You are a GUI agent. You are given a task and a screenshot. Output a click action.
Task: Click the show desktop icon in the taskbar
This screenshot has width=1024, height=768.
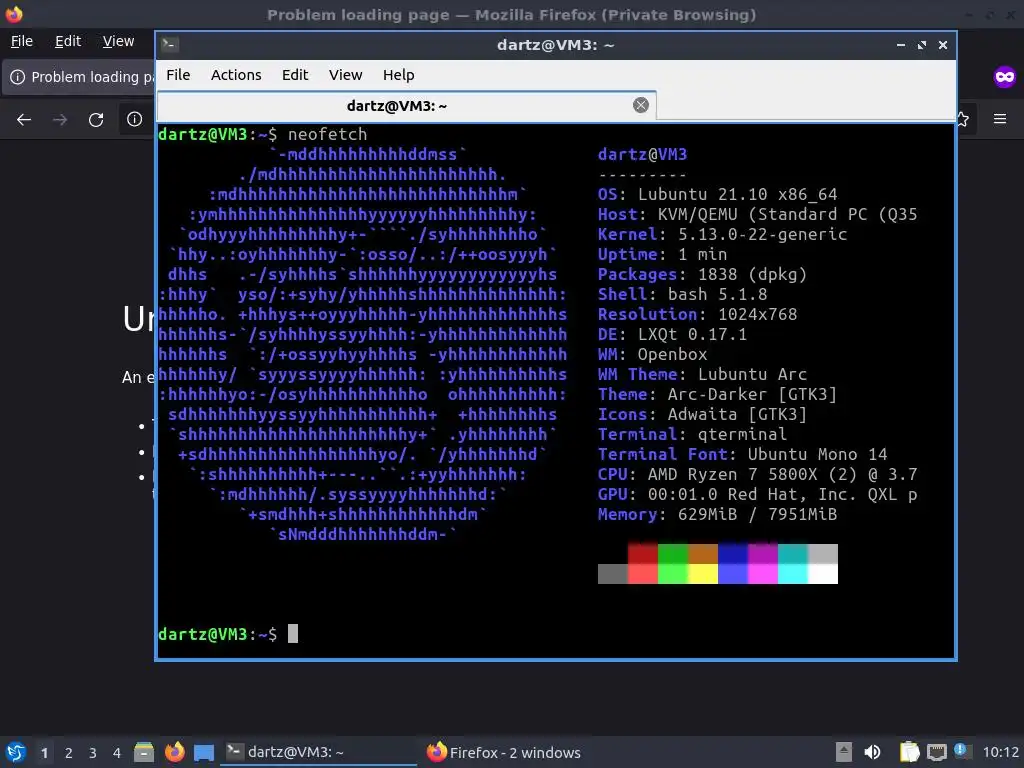pyautogui.click(x=204, y=752)
